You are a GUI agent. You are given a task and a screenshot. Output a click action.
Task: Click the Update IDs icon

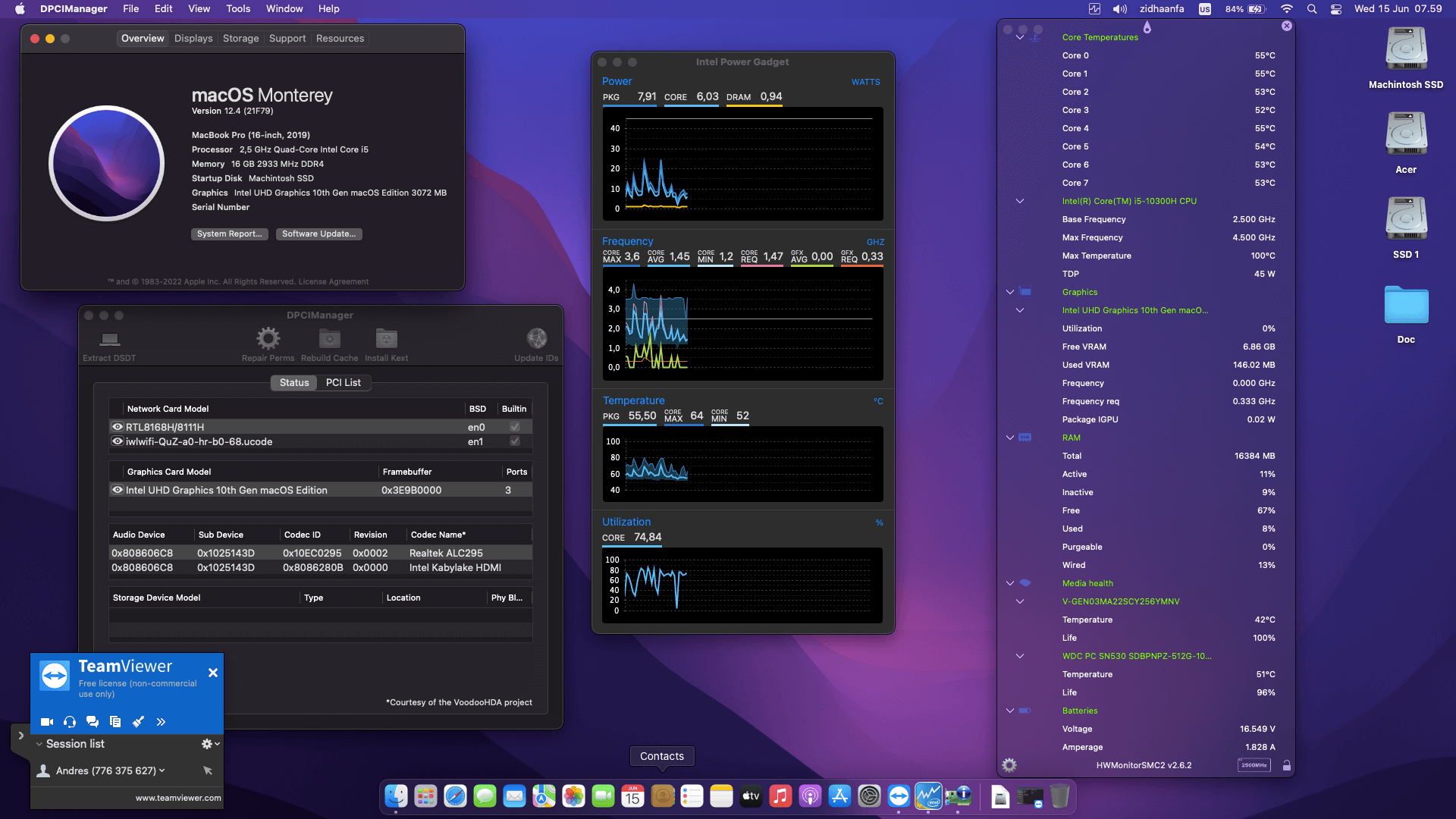pyautogui.click(x=536, y=338)
